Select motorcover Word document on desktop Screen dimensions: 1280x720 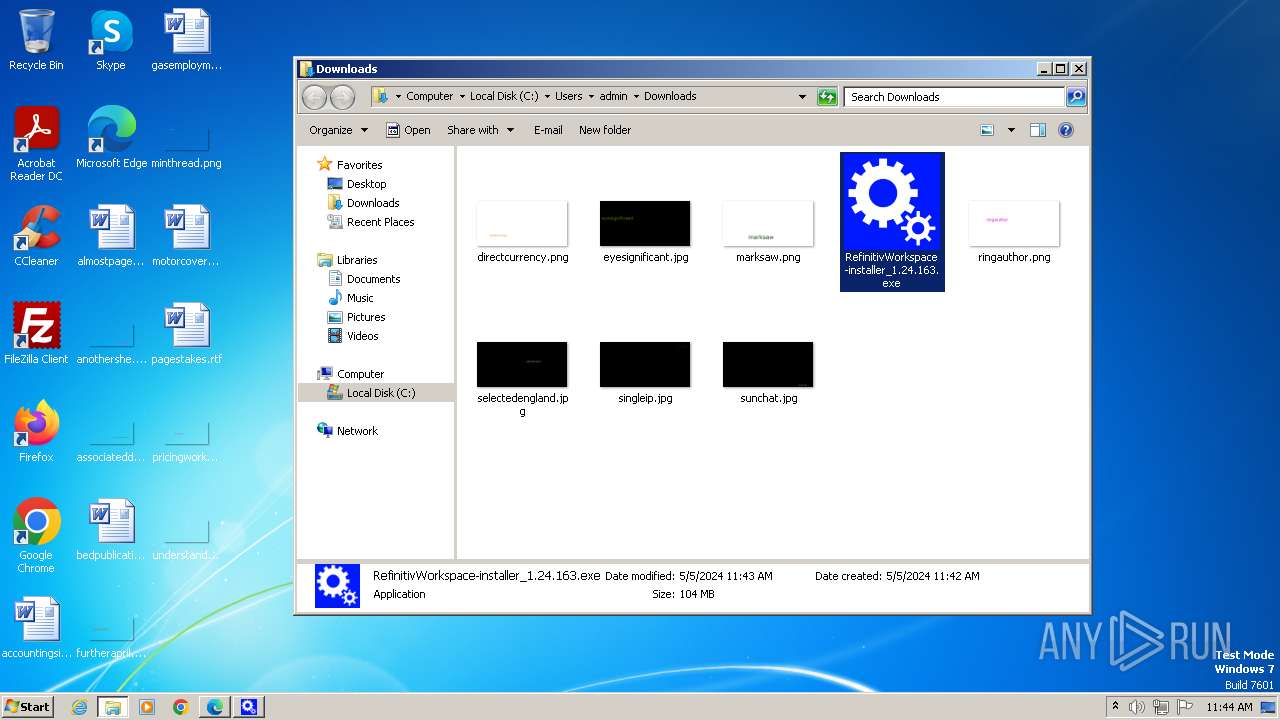pos(186,236)
